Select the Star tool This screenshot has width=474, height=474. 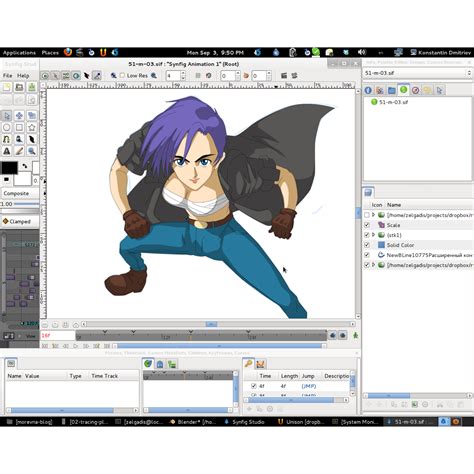[x=32, y=128]
